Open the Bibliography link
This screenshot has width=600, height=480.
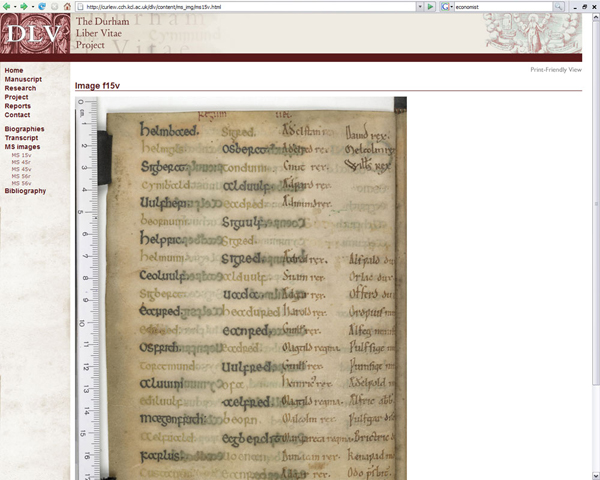click(x=25, y=191)
